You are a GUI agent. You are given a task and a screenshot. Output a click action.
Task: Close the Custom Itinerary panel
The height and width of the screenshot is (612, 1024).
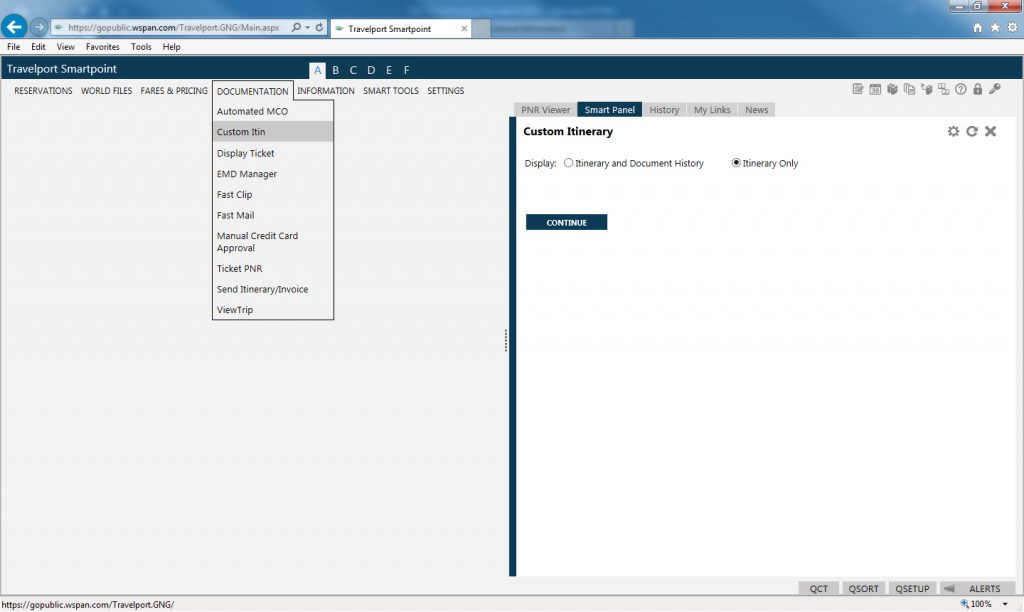coord(990,131)
